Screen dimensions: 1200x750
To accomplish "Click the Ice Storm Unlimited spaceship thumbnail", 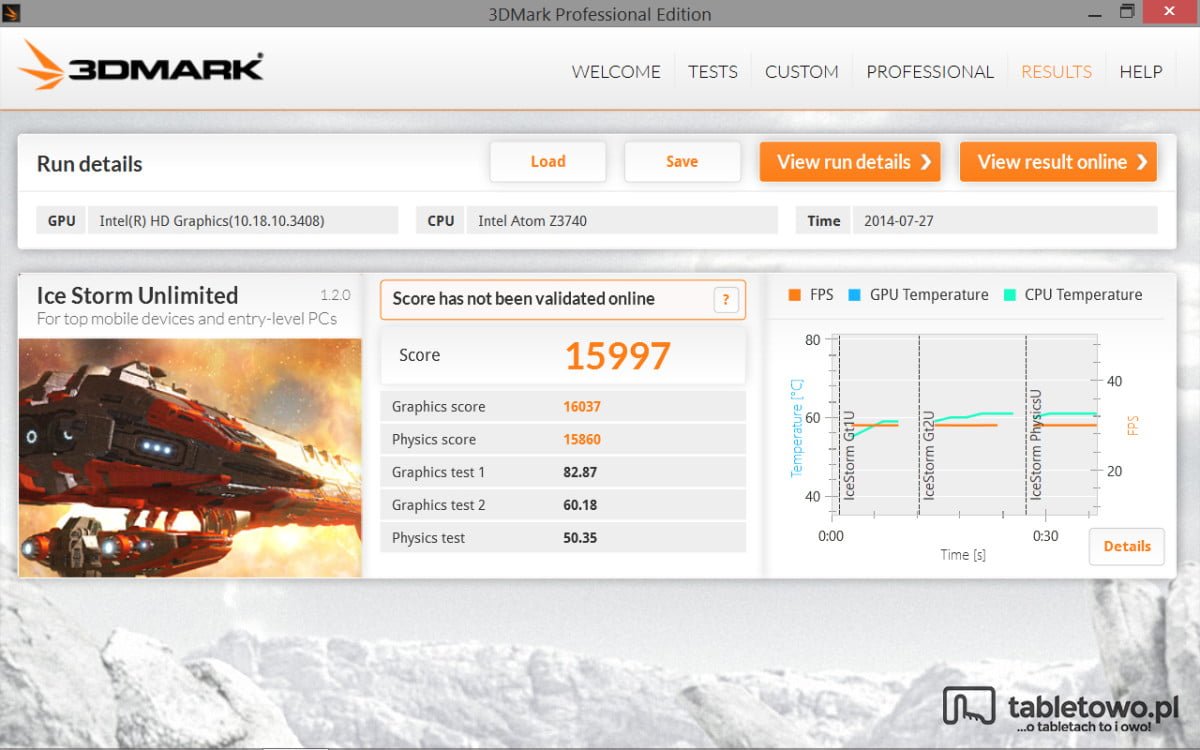I will (190, 457).
